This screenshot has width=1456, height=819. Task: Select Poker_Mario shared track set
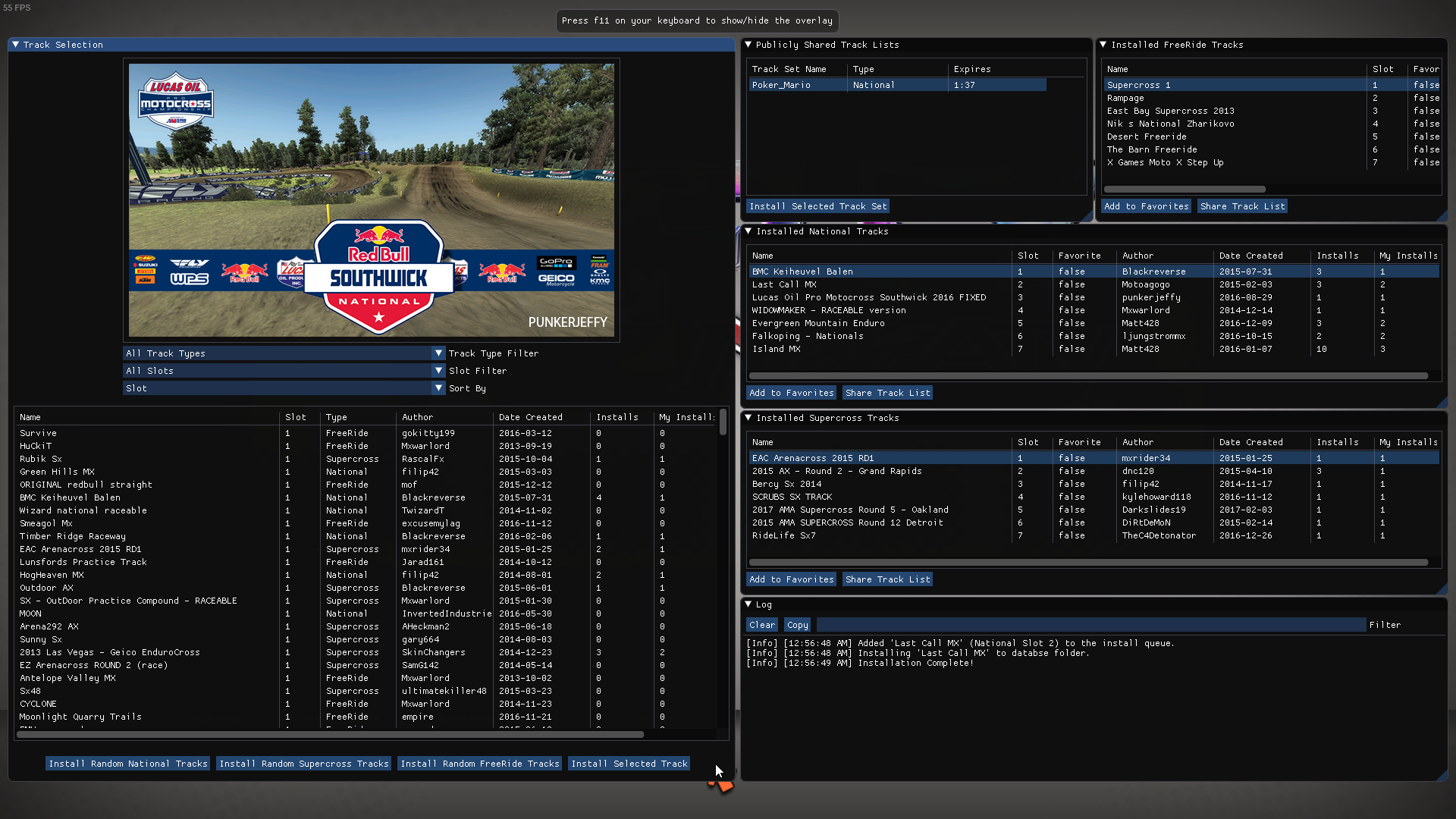(781, 85)
